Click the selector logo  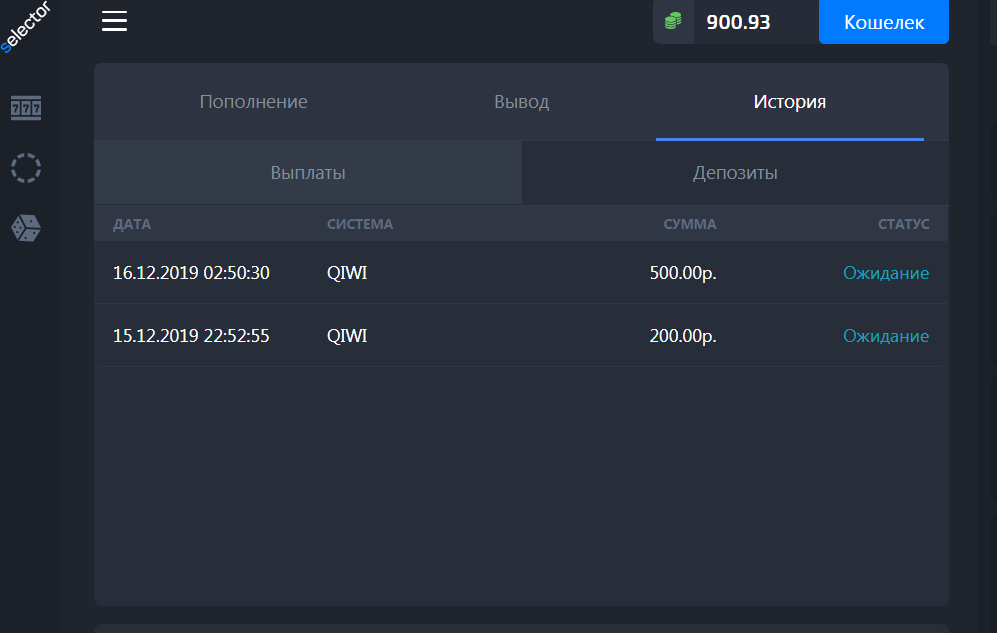(x=26, y=26)
